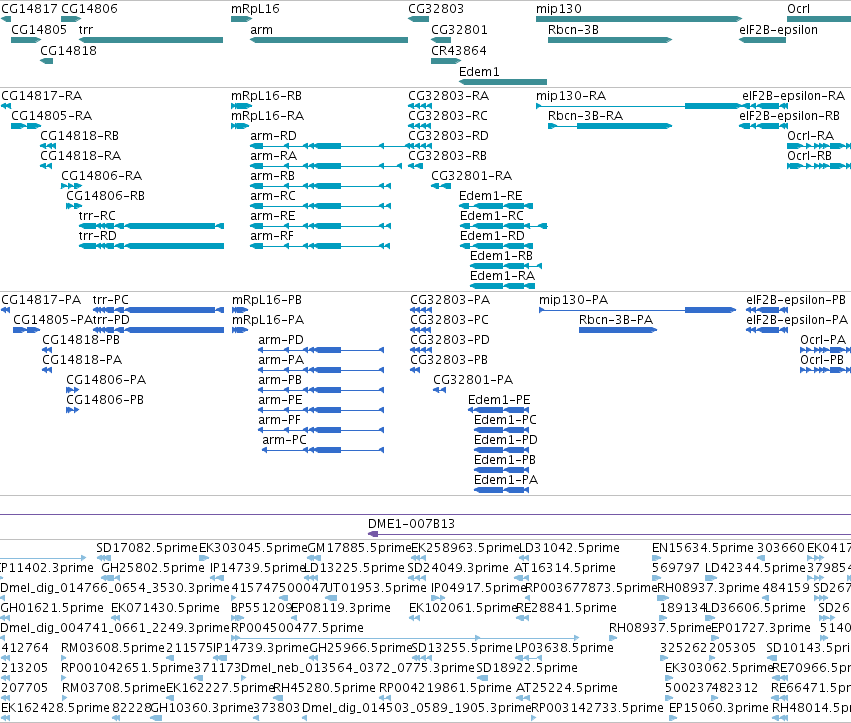Select EST RE28841.5prime
This screenshot has height=723, width=851.
[x=522, y=618]
